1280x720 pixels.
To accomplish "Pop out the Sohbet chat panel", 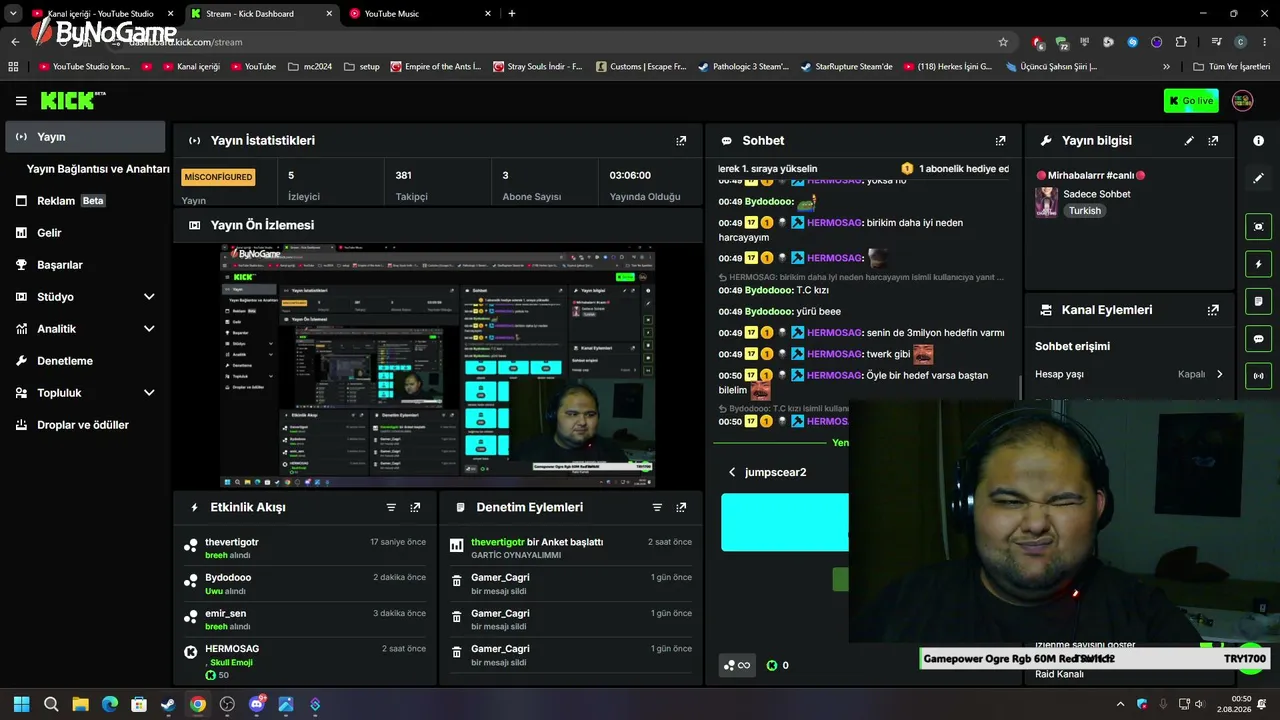I will (1000, 141).
